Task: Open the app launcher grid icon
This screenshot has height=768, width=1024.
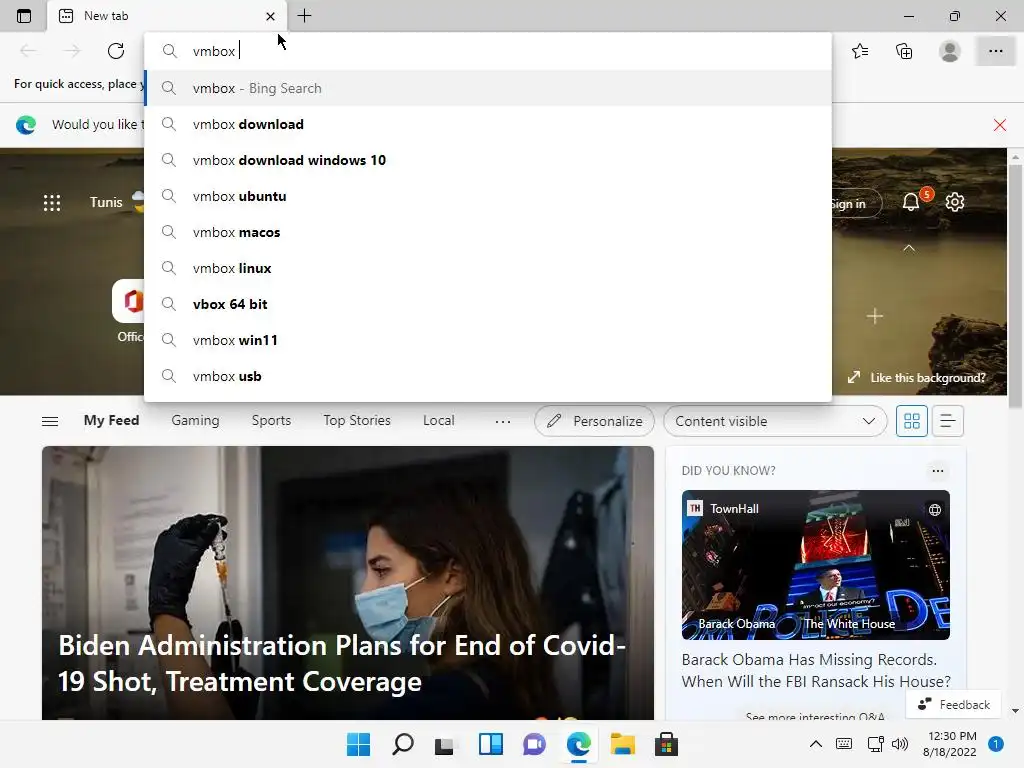Action: (52, 202)
